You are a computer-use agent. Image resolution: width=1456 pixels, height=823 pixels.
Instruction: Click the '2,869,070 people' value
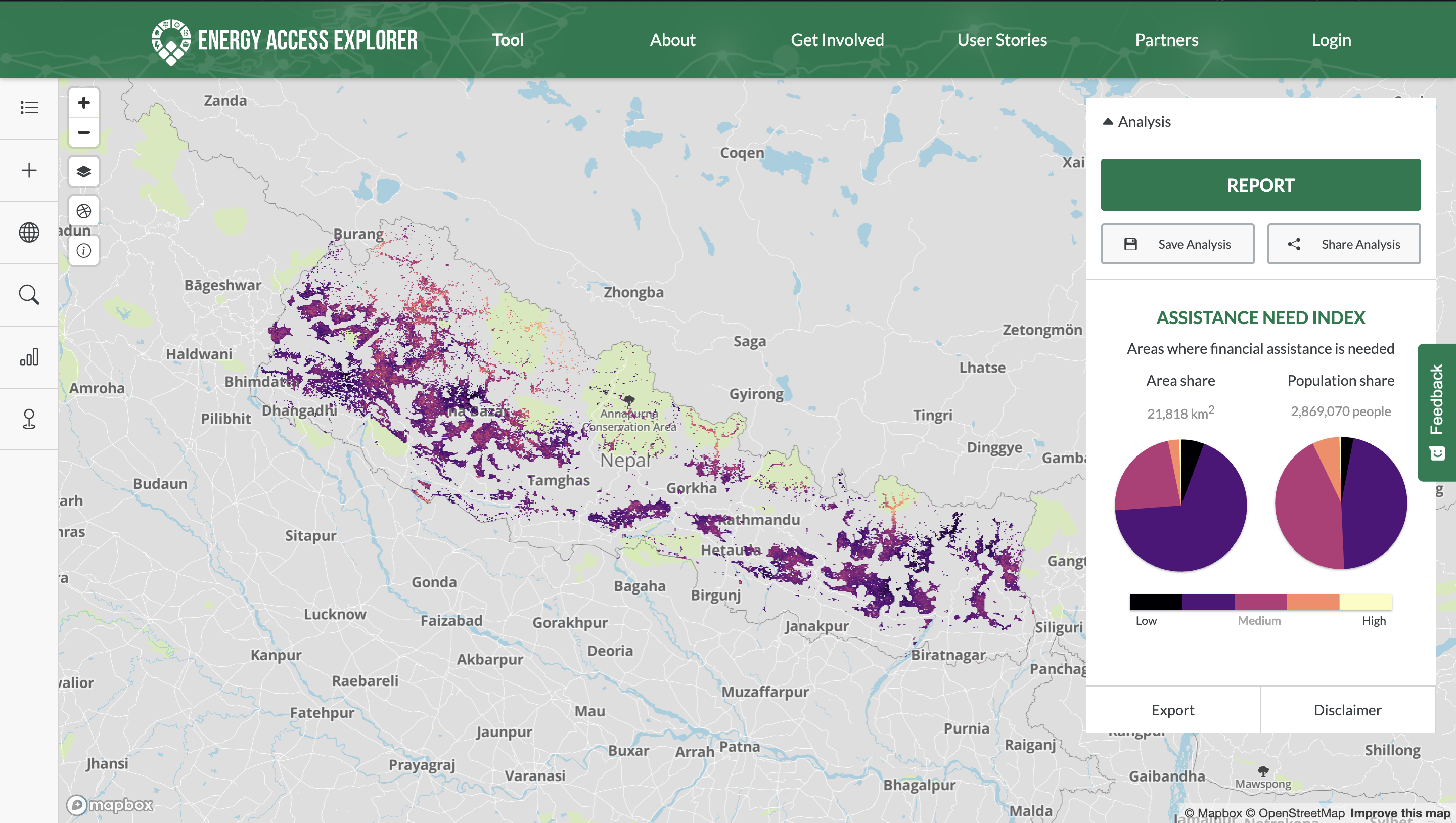1341,411
